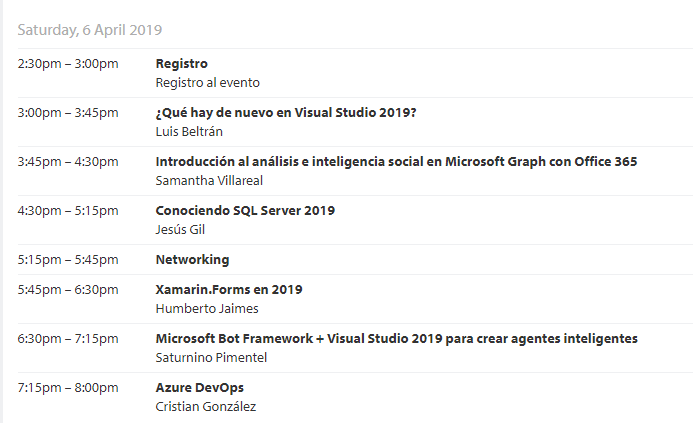Select the '5:45pm – 6:30pm' time slot

point(68,290)
